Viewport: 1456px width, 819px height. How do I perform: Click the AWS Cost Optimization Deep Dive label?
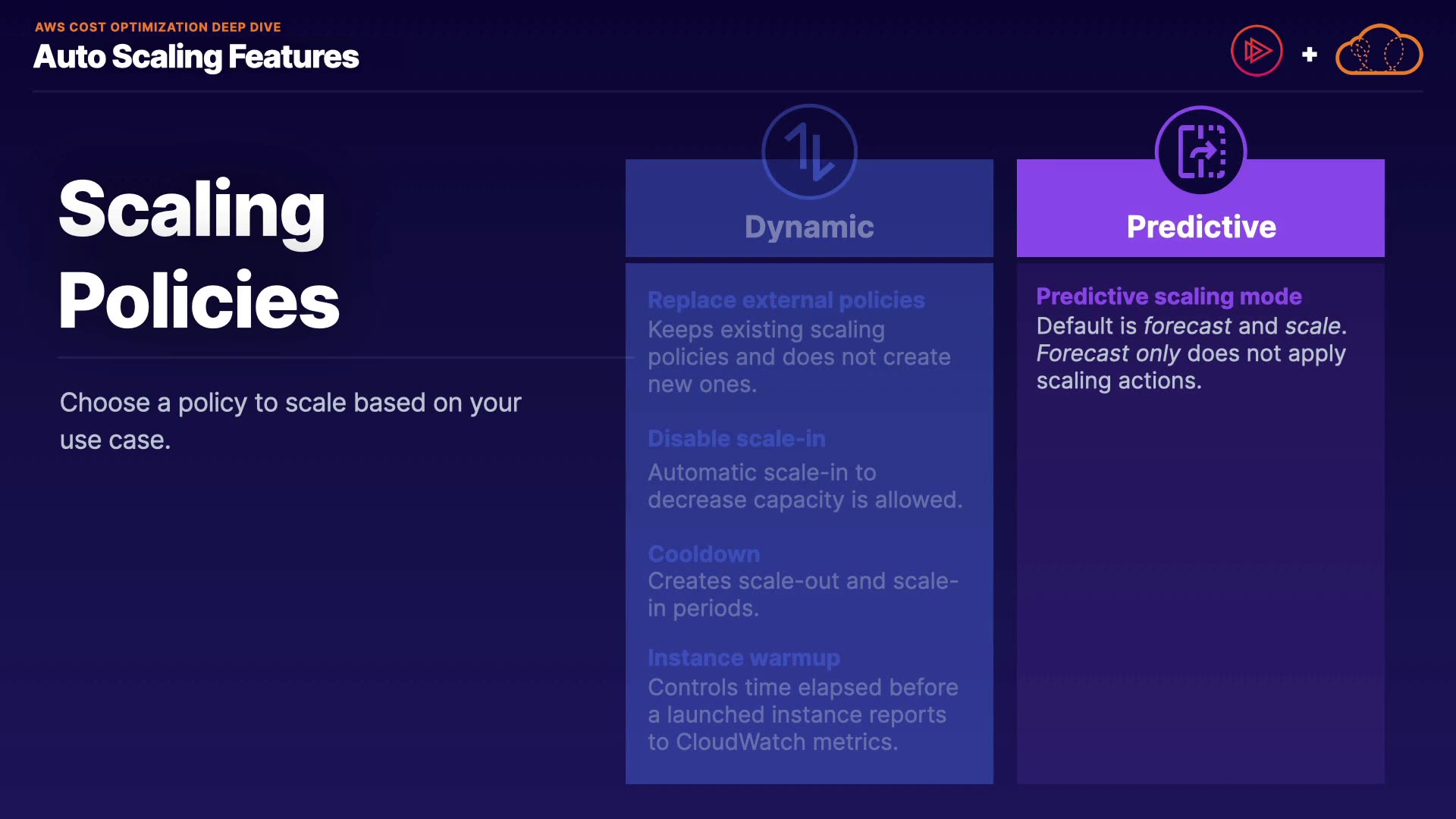(158, 27)
